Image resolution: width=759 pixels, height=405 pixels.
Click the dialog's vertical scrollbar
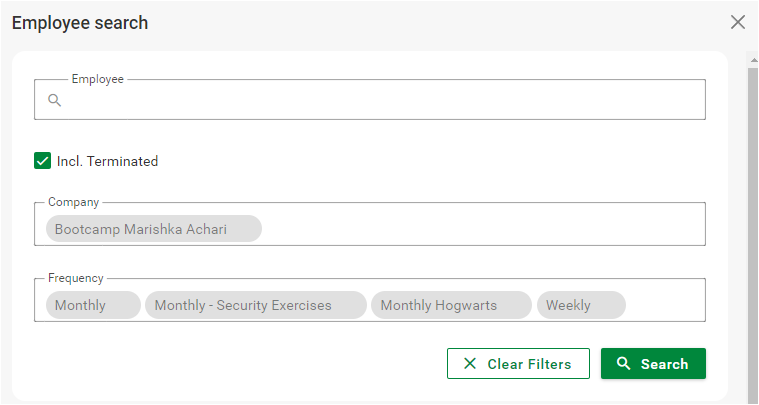752,230
